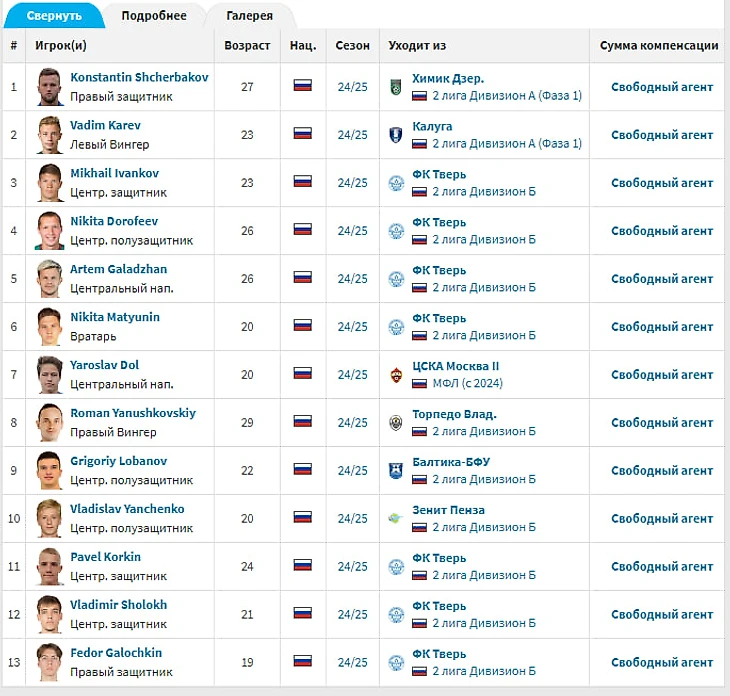Screen dimensions: 730x696
Task: Click Zenit Penza club crest icon
Action: point(396,518)
